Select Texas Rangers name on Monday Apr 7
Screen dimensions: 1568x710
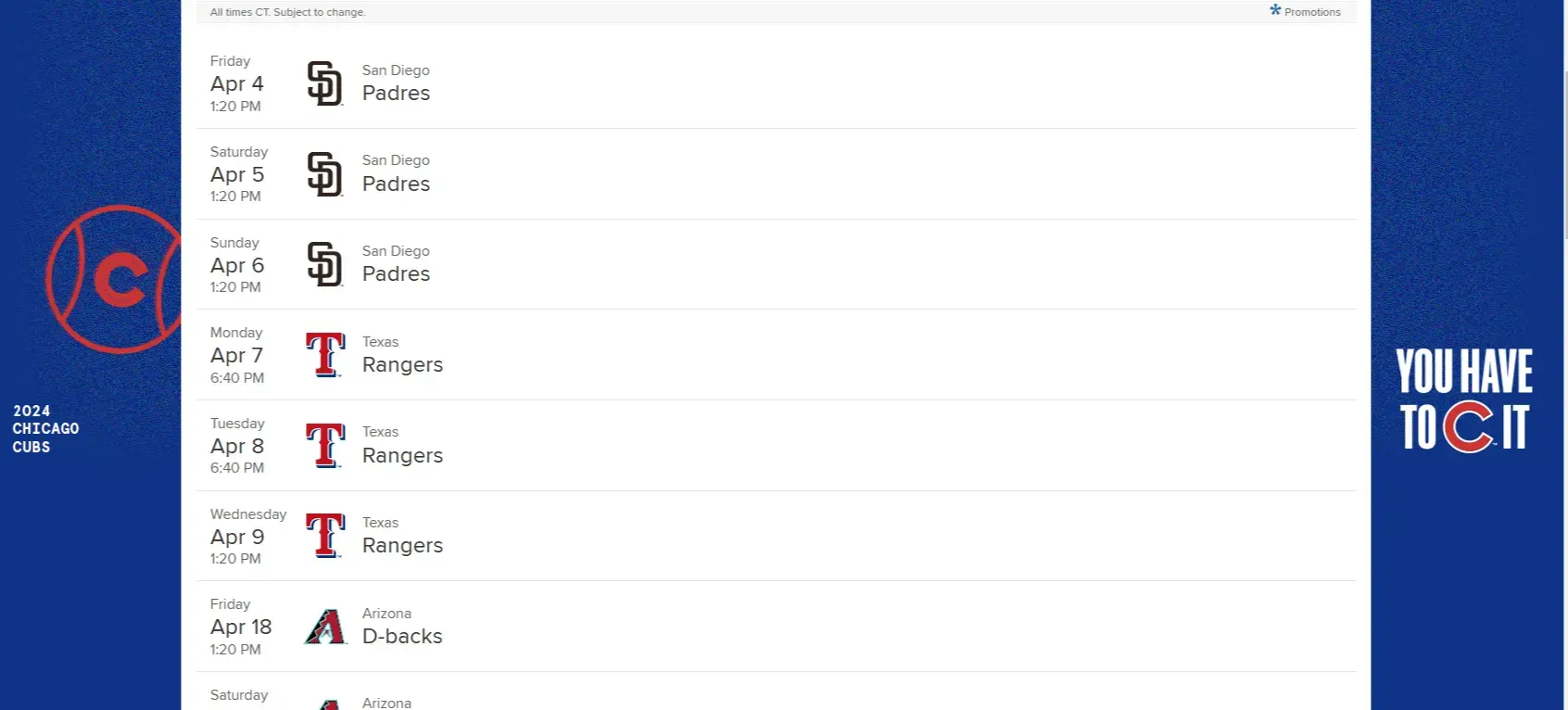[402, 355]
